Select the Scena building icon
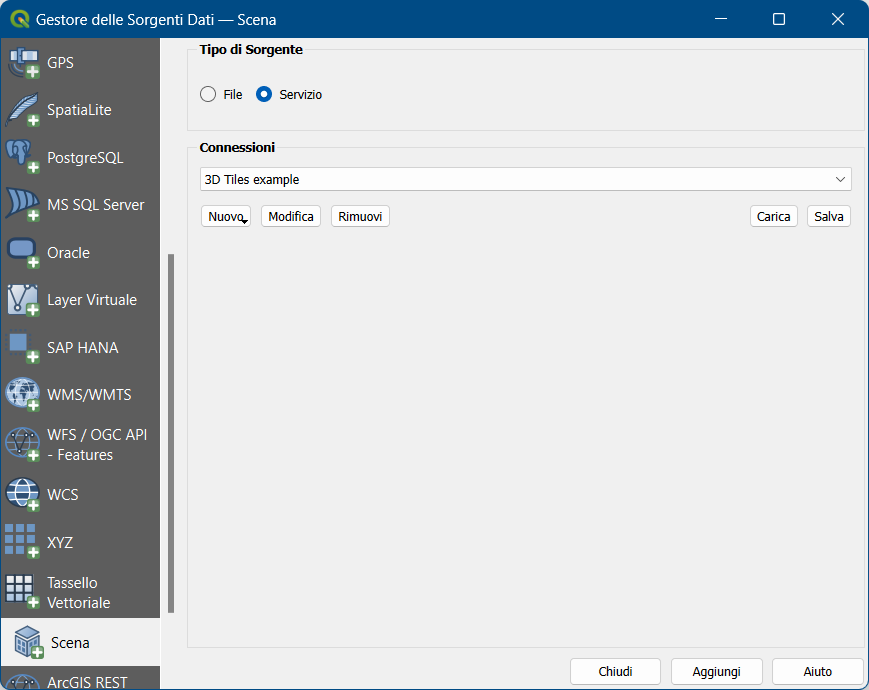 pos(28,642)
